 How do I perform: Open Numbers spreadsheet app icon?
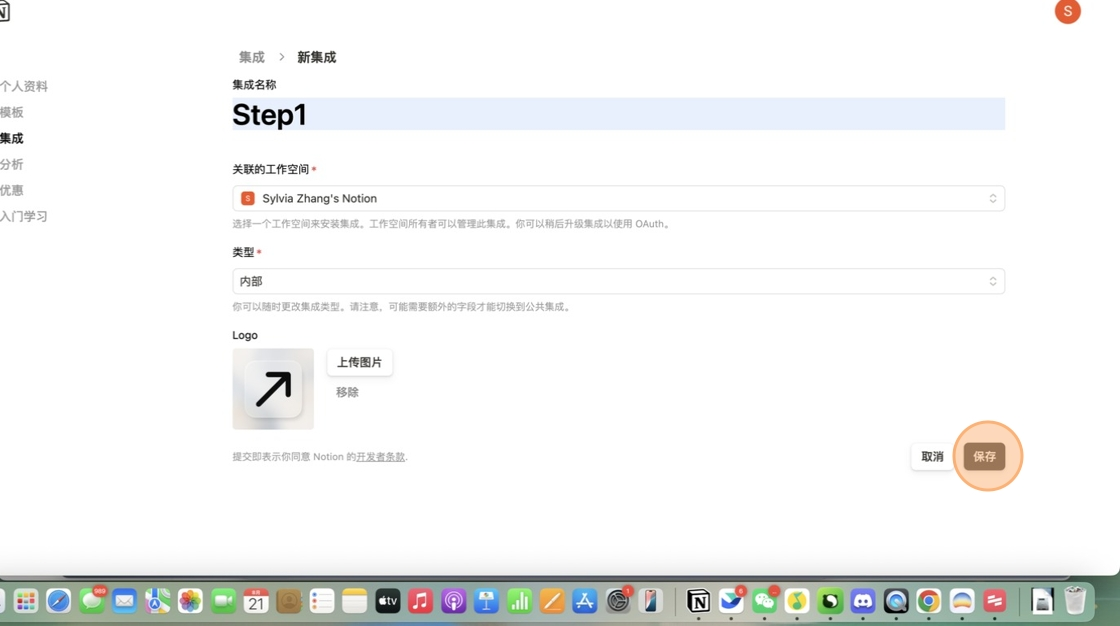point(520,601)
